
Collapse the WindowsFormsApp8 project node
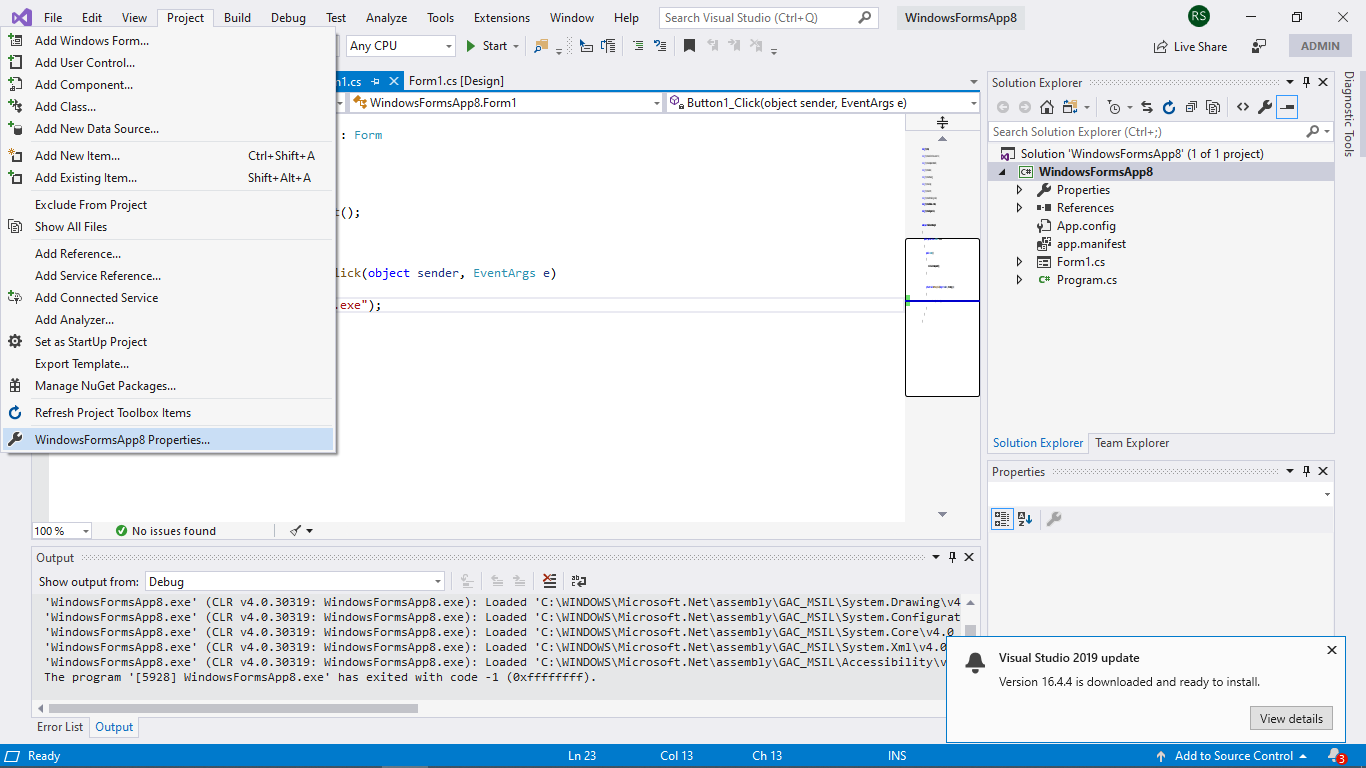1002,172
